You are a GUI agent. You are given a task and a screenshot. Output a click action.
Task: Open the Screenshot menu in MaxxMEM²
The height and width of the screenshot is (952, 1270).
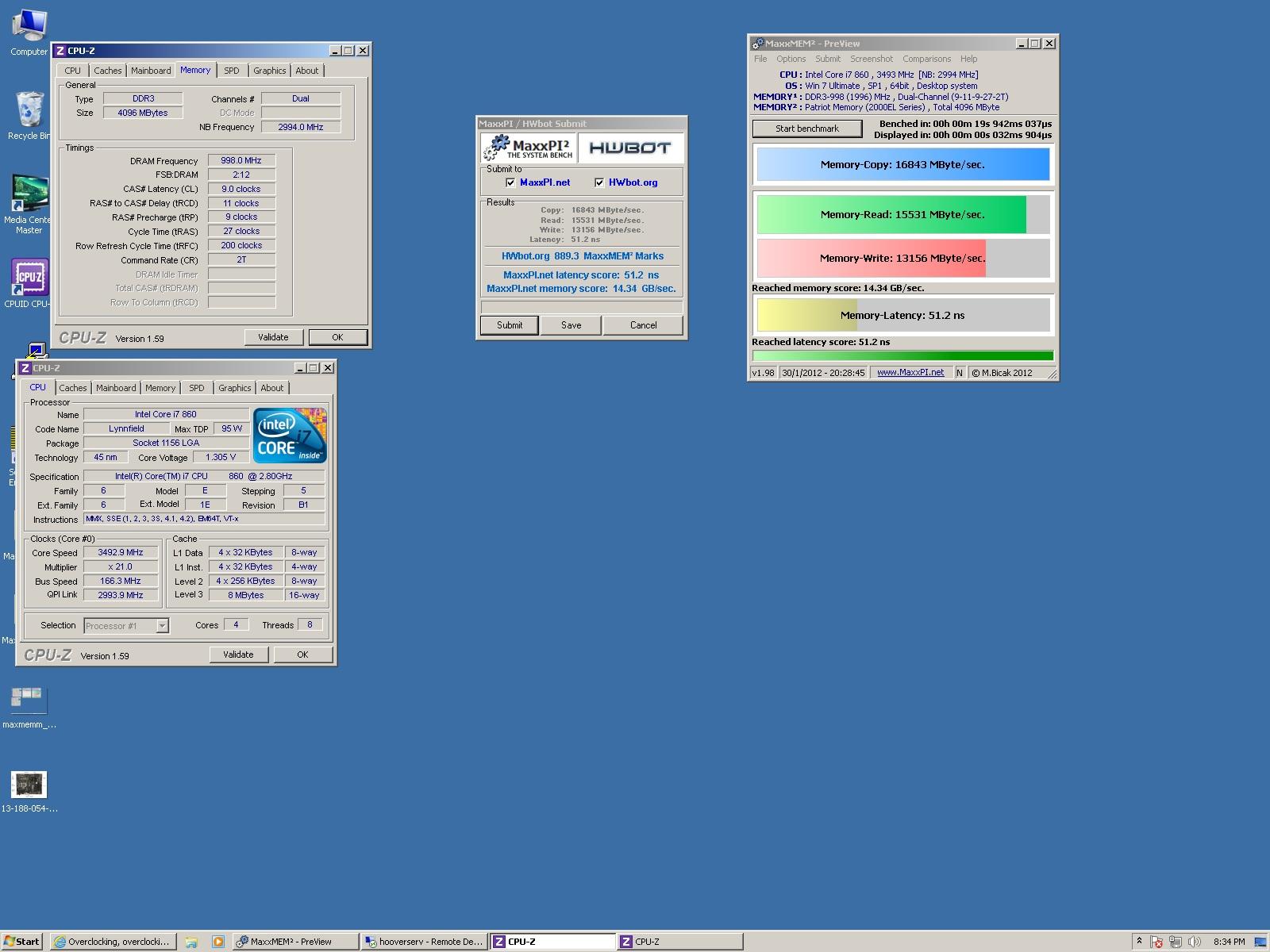(x=872, y=59)
